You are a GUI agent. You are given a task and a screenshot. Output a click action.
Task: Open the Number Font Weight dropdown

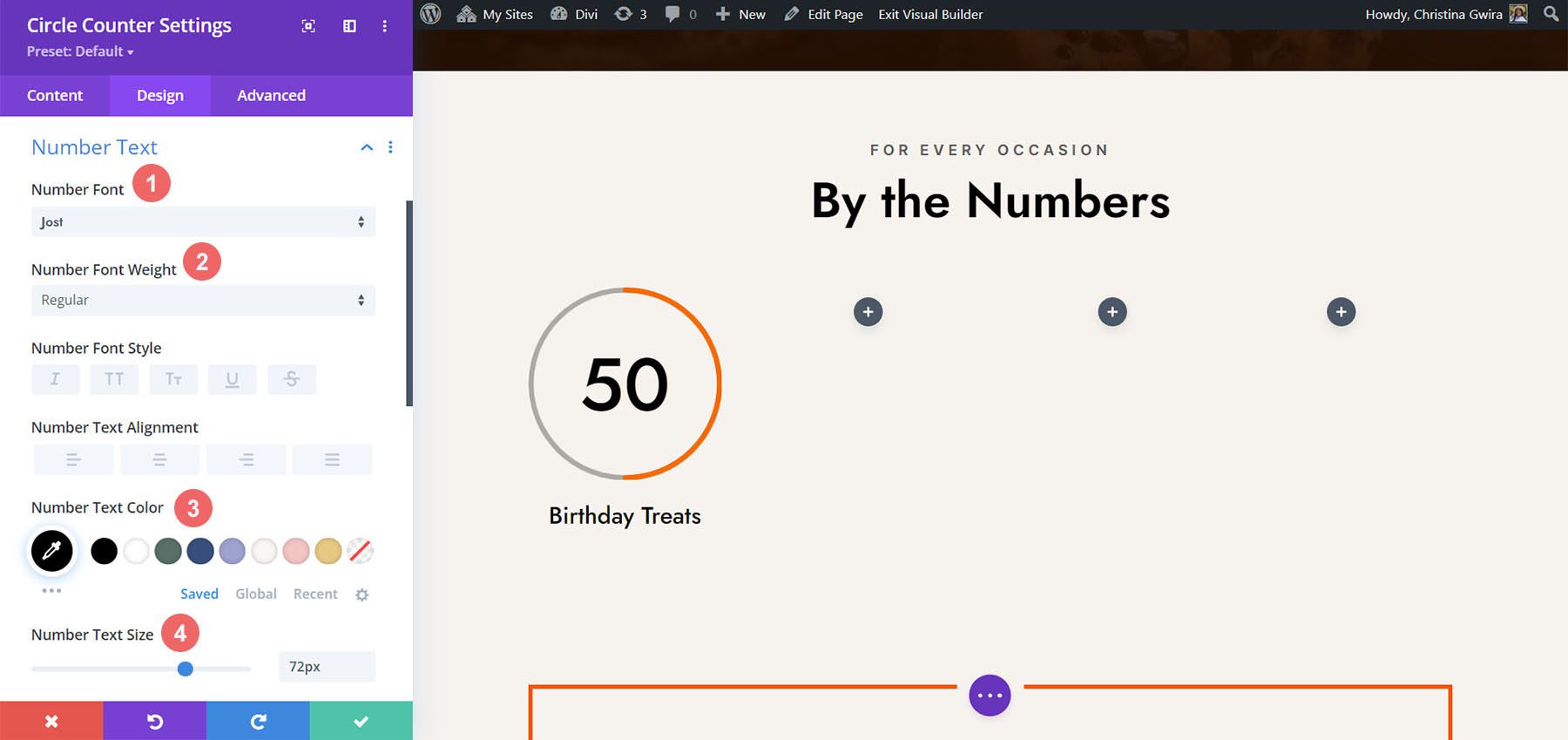click(x=203, y=300)
